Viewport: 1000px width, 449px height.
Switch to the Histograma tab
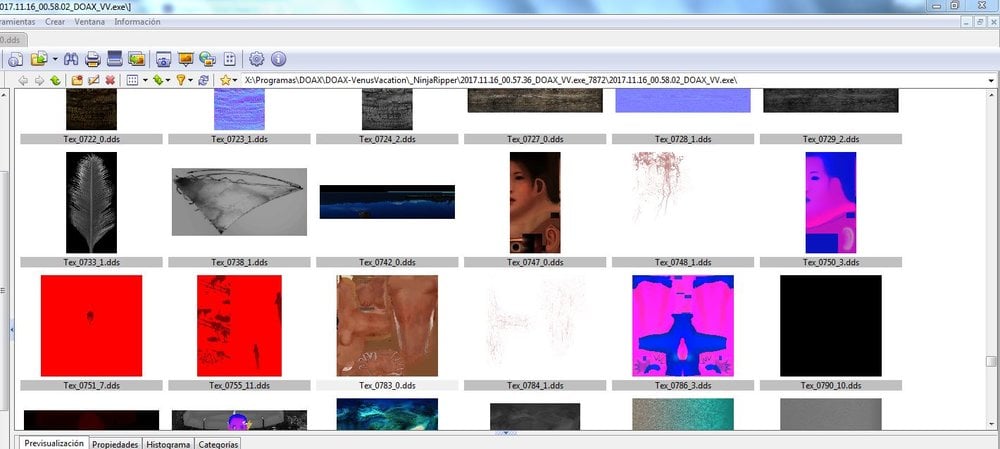coord(168,445)
